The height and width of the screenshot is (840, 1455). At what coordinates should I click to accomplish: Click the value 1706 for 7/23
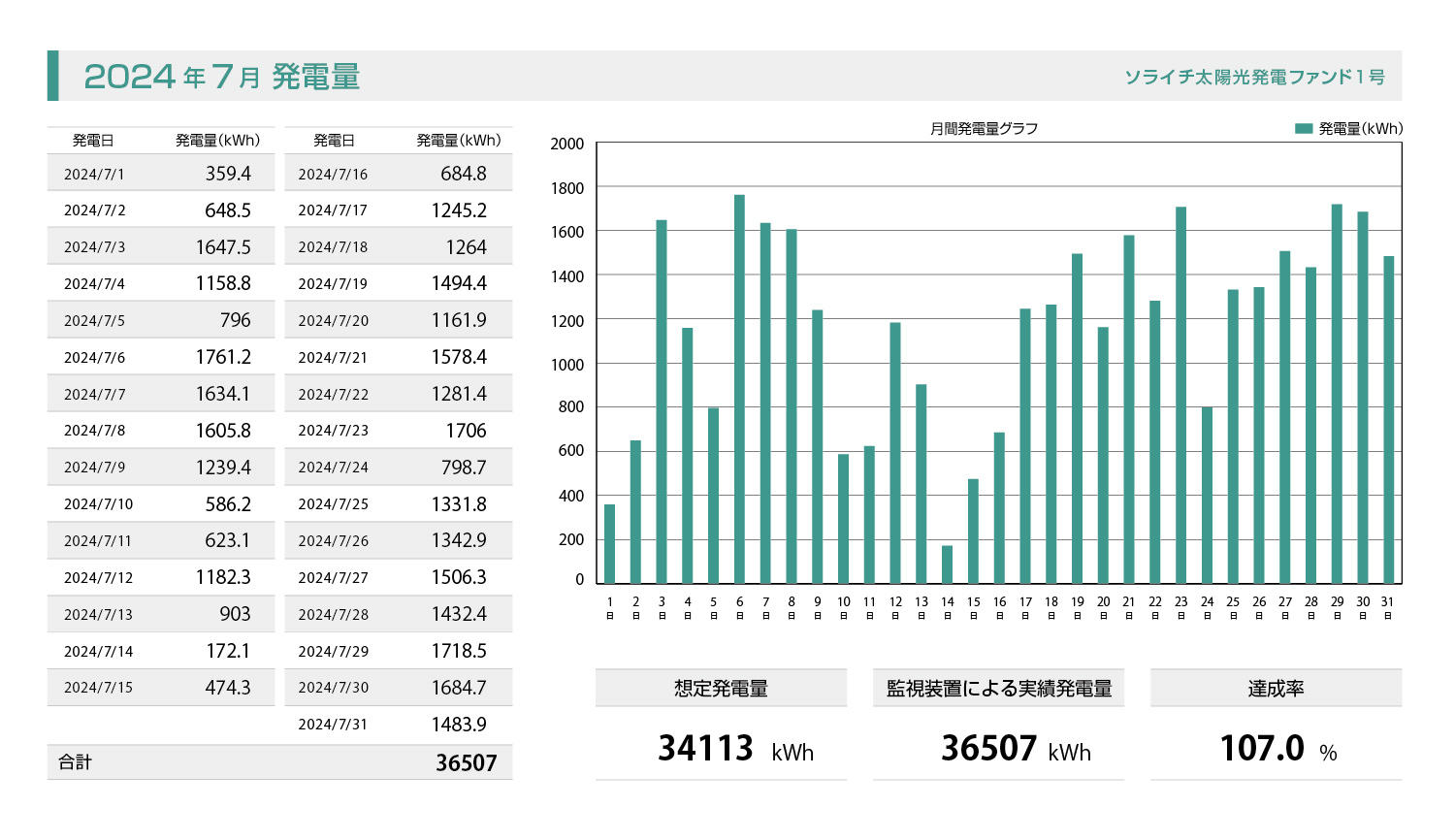pyautogui.click(x=466, y=431)
